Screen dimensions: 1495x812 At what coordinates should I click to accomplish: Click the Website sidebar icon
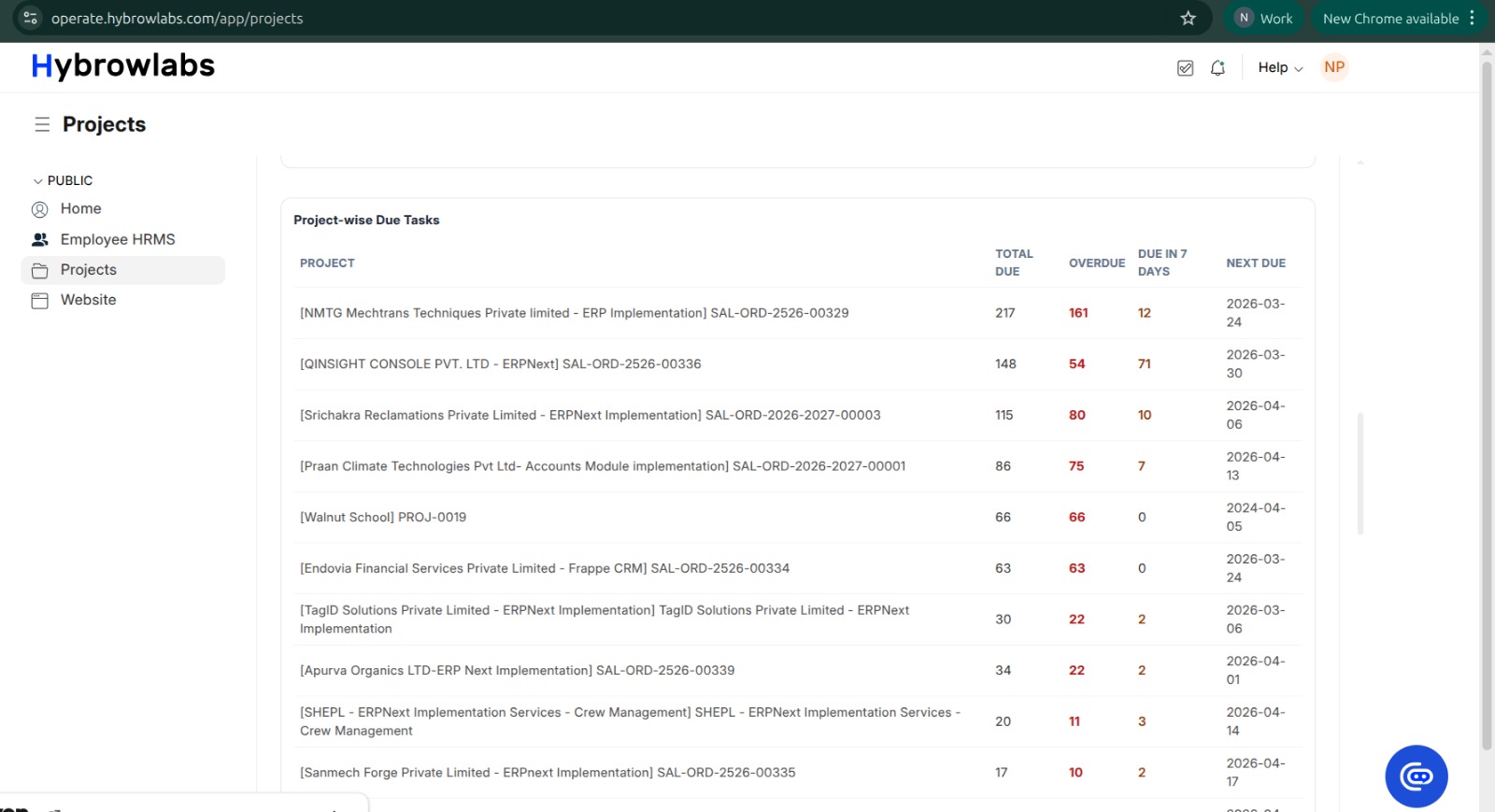(x=39, y=300)
